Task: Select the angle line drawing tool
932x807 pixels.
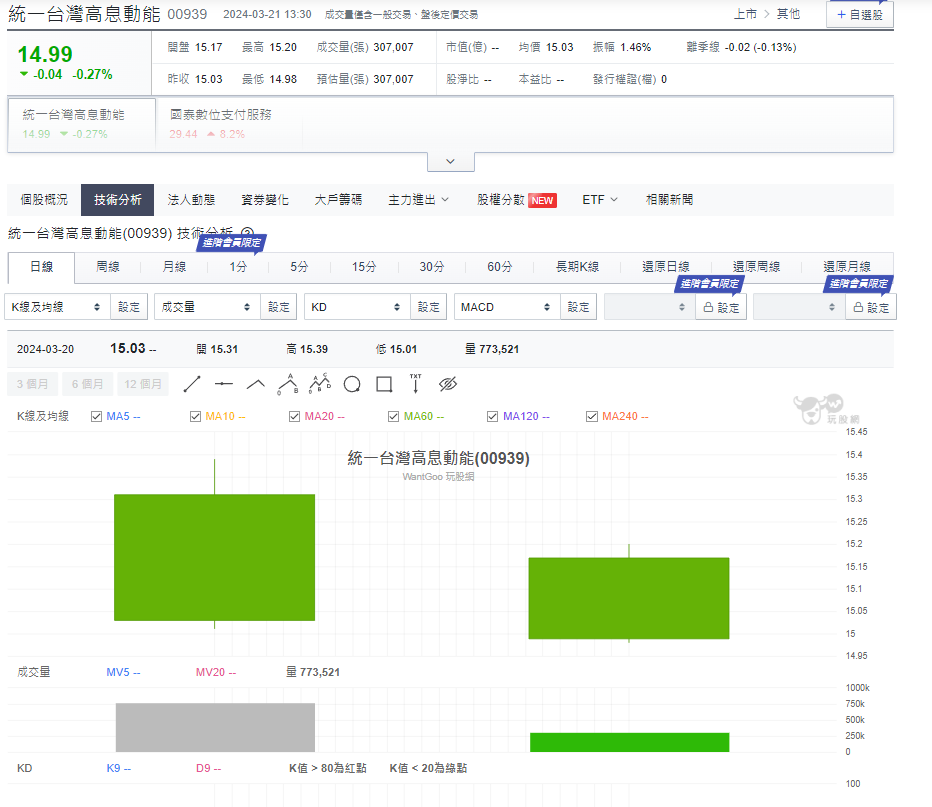Action: coord(256,384)
